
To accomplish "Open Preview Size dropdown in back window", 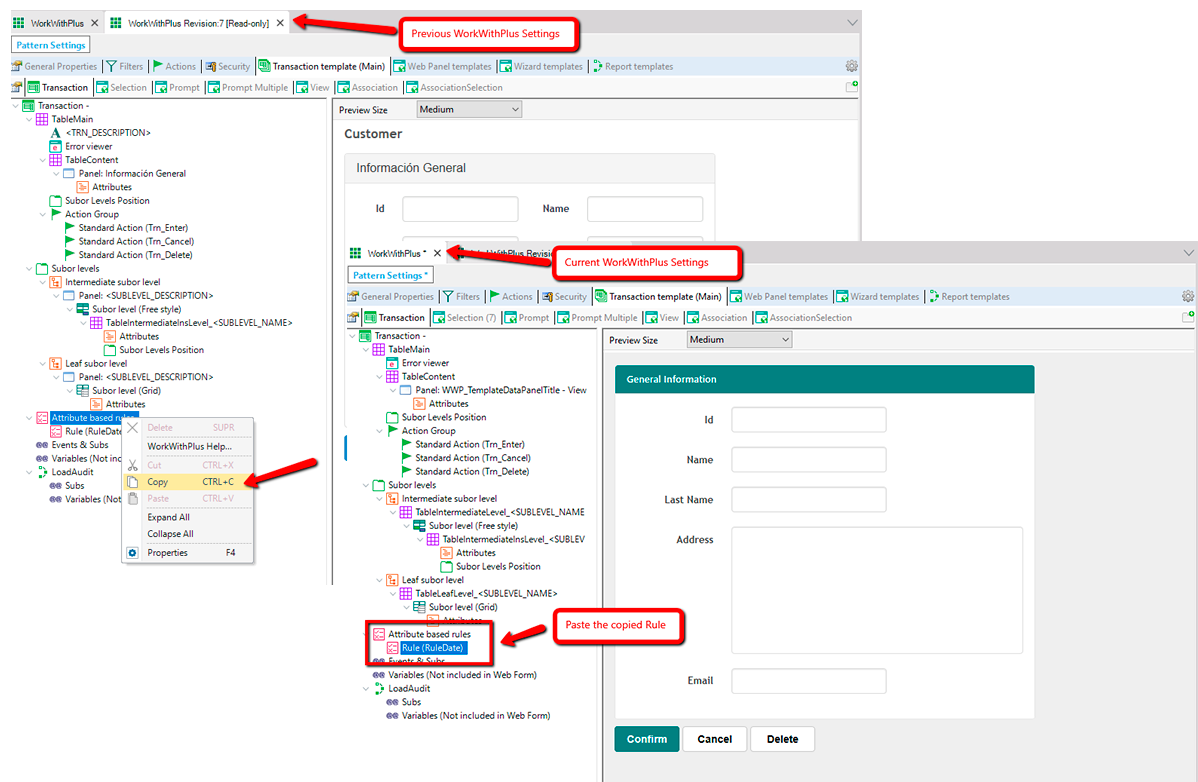I will click(x=469, y=110).
